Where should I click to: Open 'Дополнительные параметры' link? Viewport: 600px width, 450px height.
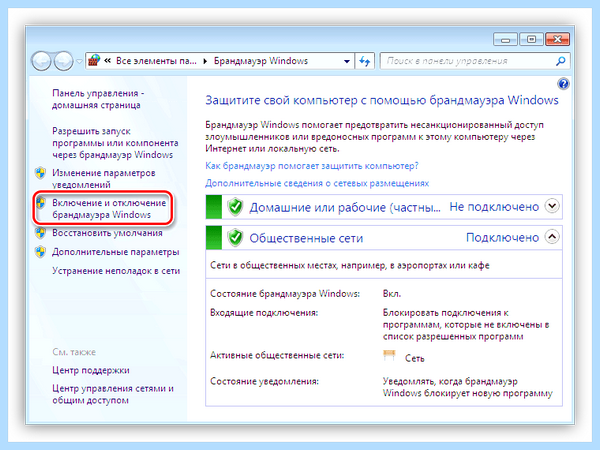(116, 252)
